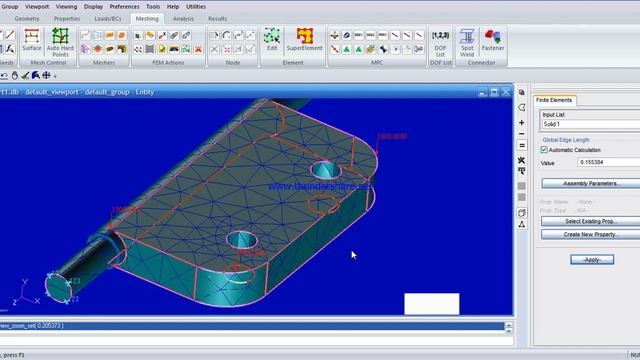This screenshot has width=640, height=360.
Task: Click the empty command line input box
Action: [x=256, y=340]
